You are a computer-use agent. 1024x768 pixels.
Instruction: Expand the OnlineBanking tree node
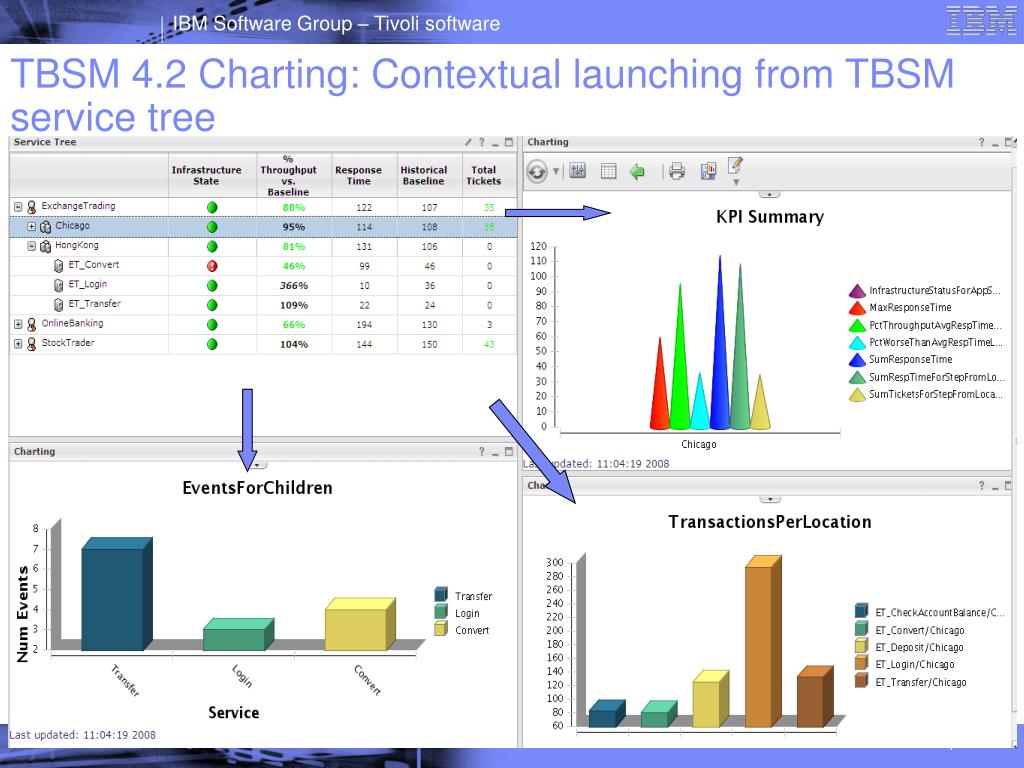[x=18, y=325]
